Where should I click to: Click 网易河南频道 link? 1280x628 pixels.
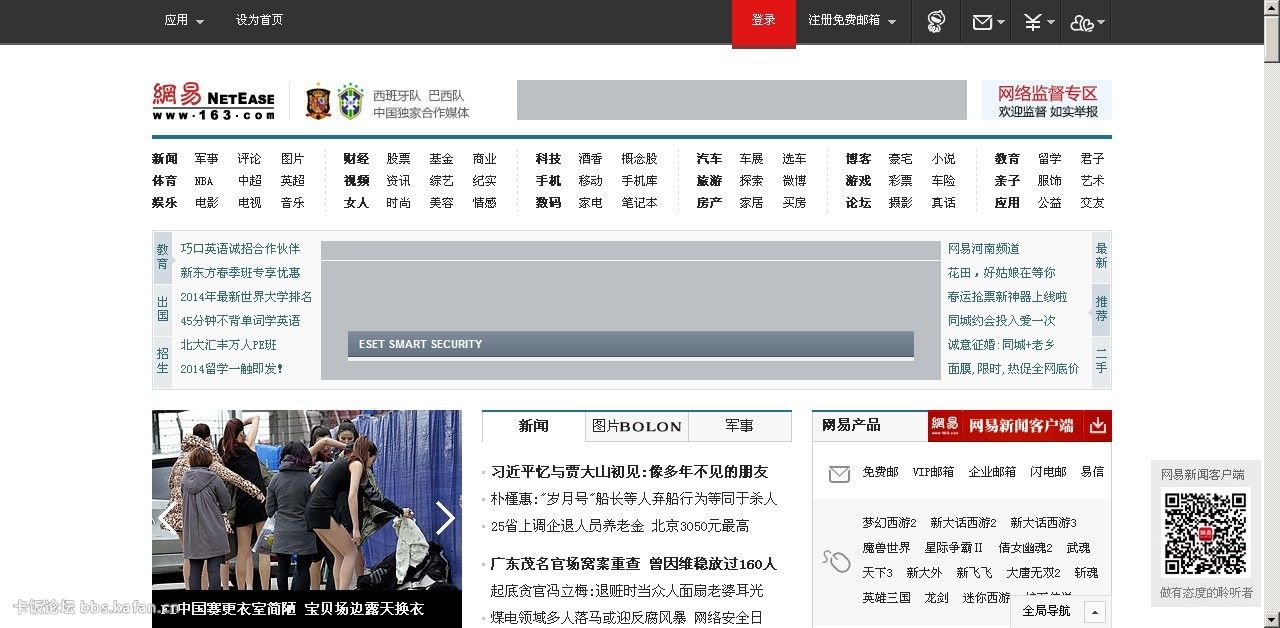click(984, 249)
